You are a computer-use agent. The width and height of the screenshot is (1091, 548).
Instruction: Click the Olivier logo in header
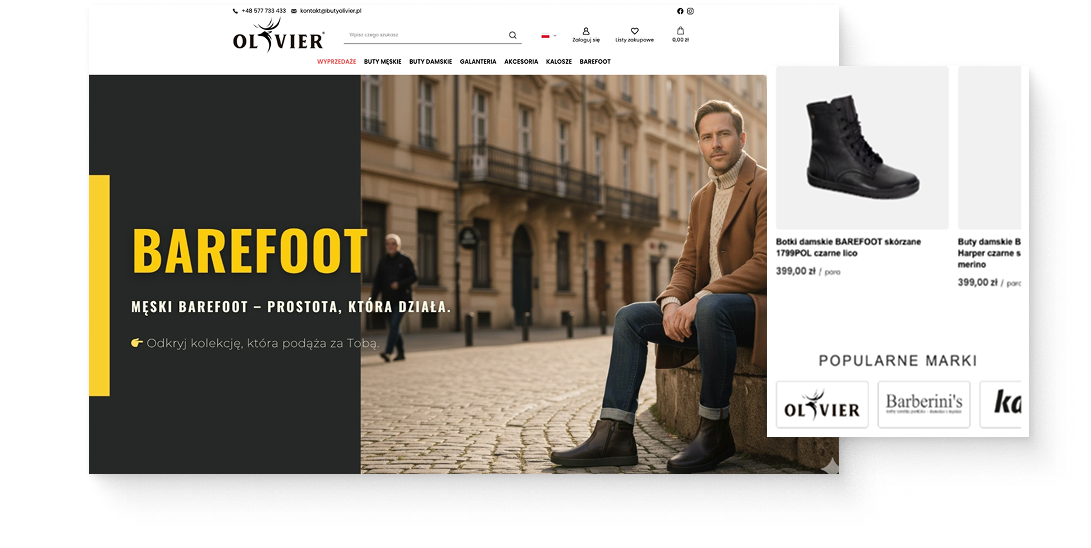tap(278, 36)
